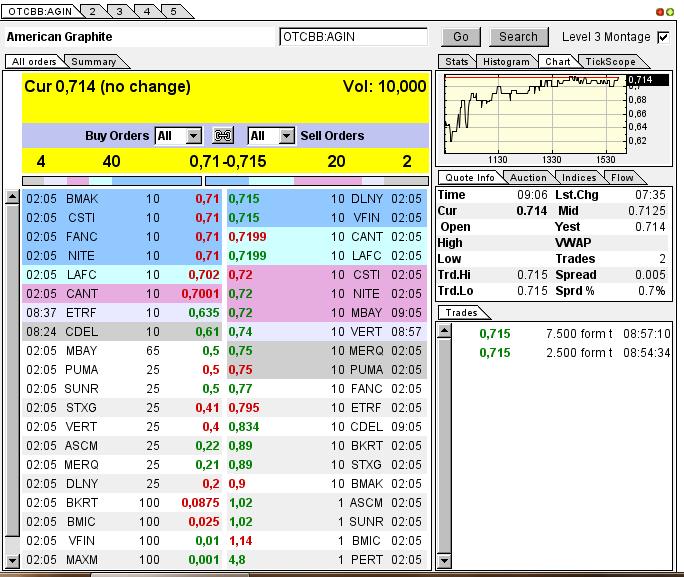Switch to workspace tab 2
Image resolution: width=684 pixels, height=577 pixels.
(91, 11)
